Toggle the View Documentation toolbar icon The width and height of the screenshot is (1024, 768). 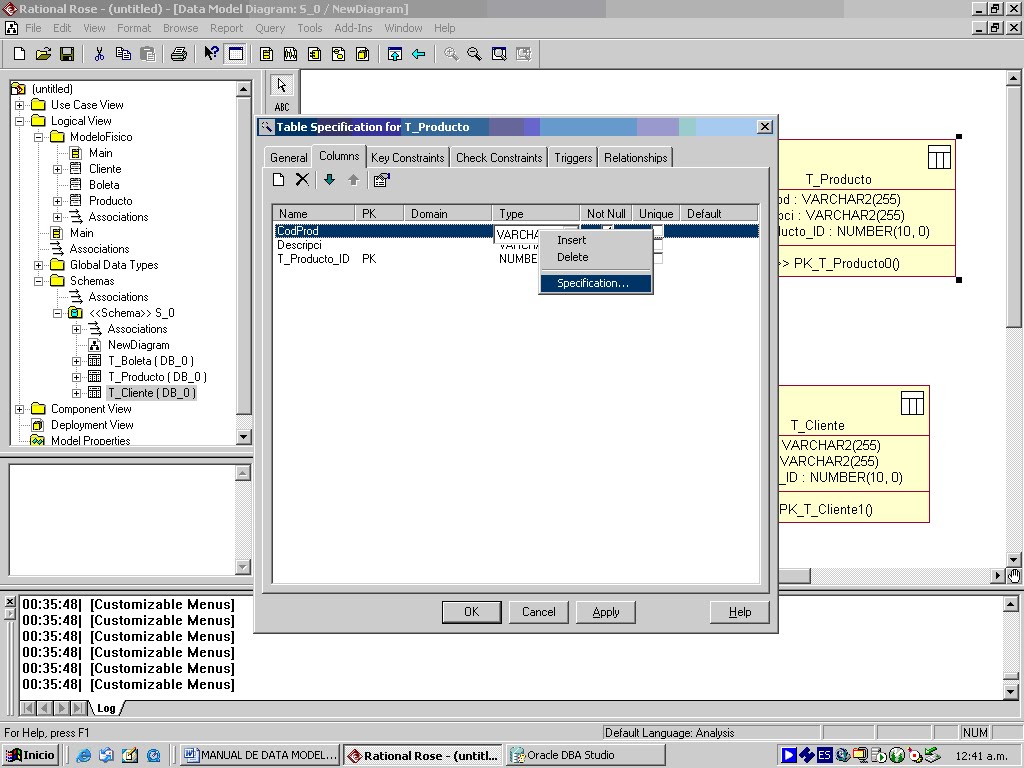[235, 54]
